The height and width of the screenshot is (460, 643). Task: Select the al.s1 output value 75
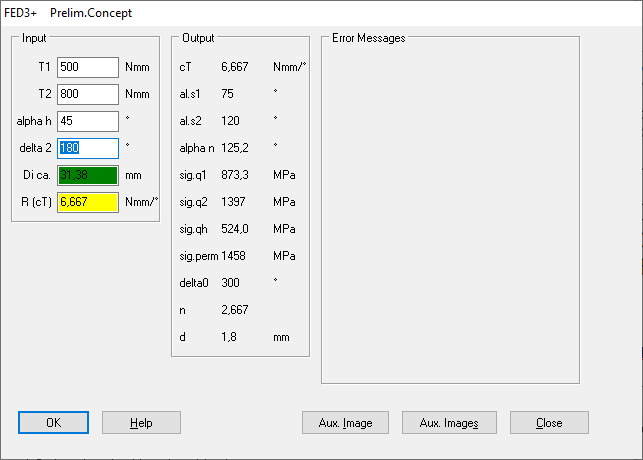tap(227, 94)
